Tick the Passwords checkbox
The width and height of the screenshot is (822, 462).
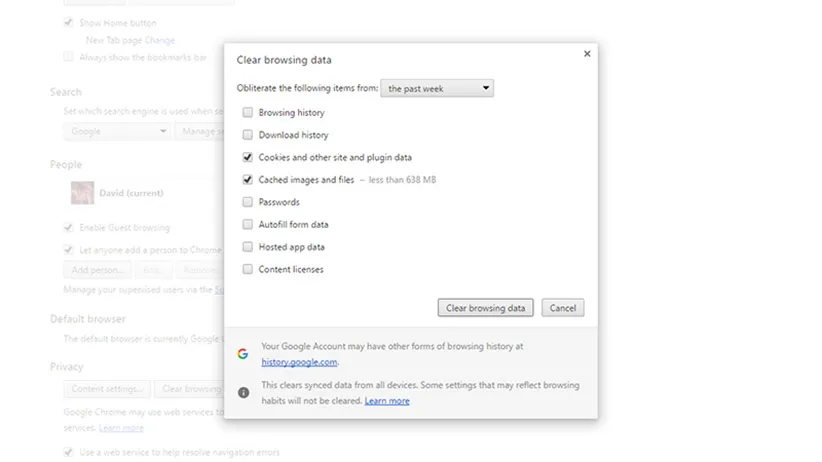[247, 202]
